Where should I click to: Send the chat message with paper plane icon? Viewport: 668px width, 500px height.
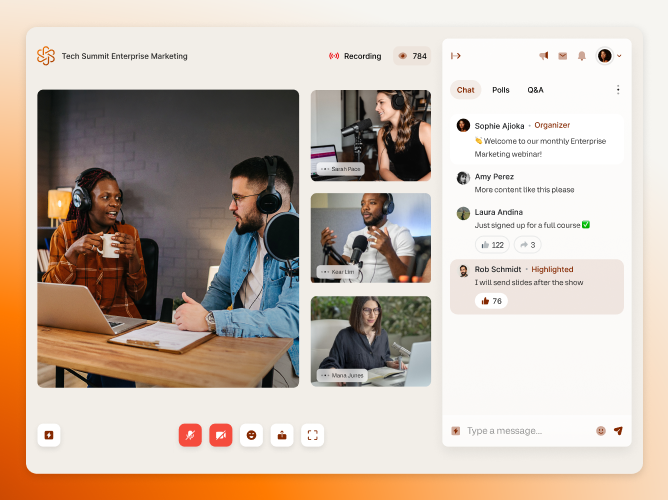[618, 431]
